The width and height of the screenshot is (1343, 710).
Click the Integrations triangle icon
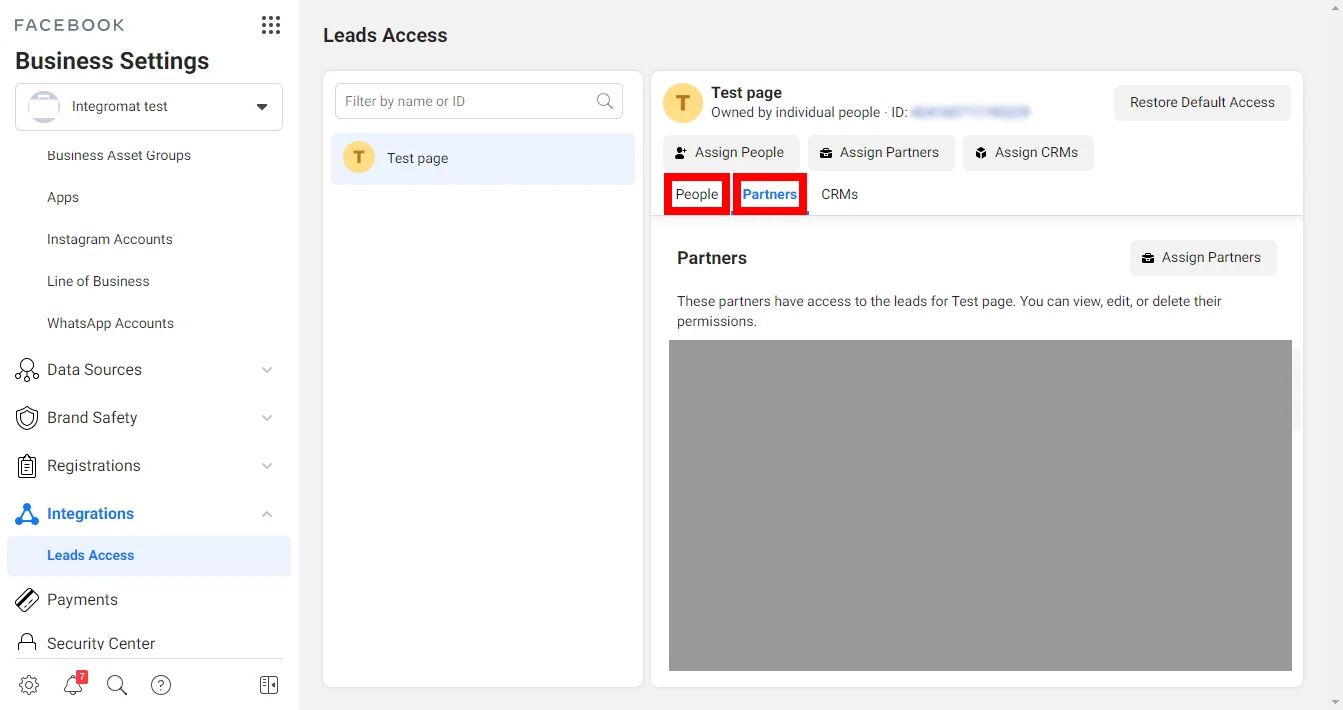pyautogui.click(x=27, y=514)
